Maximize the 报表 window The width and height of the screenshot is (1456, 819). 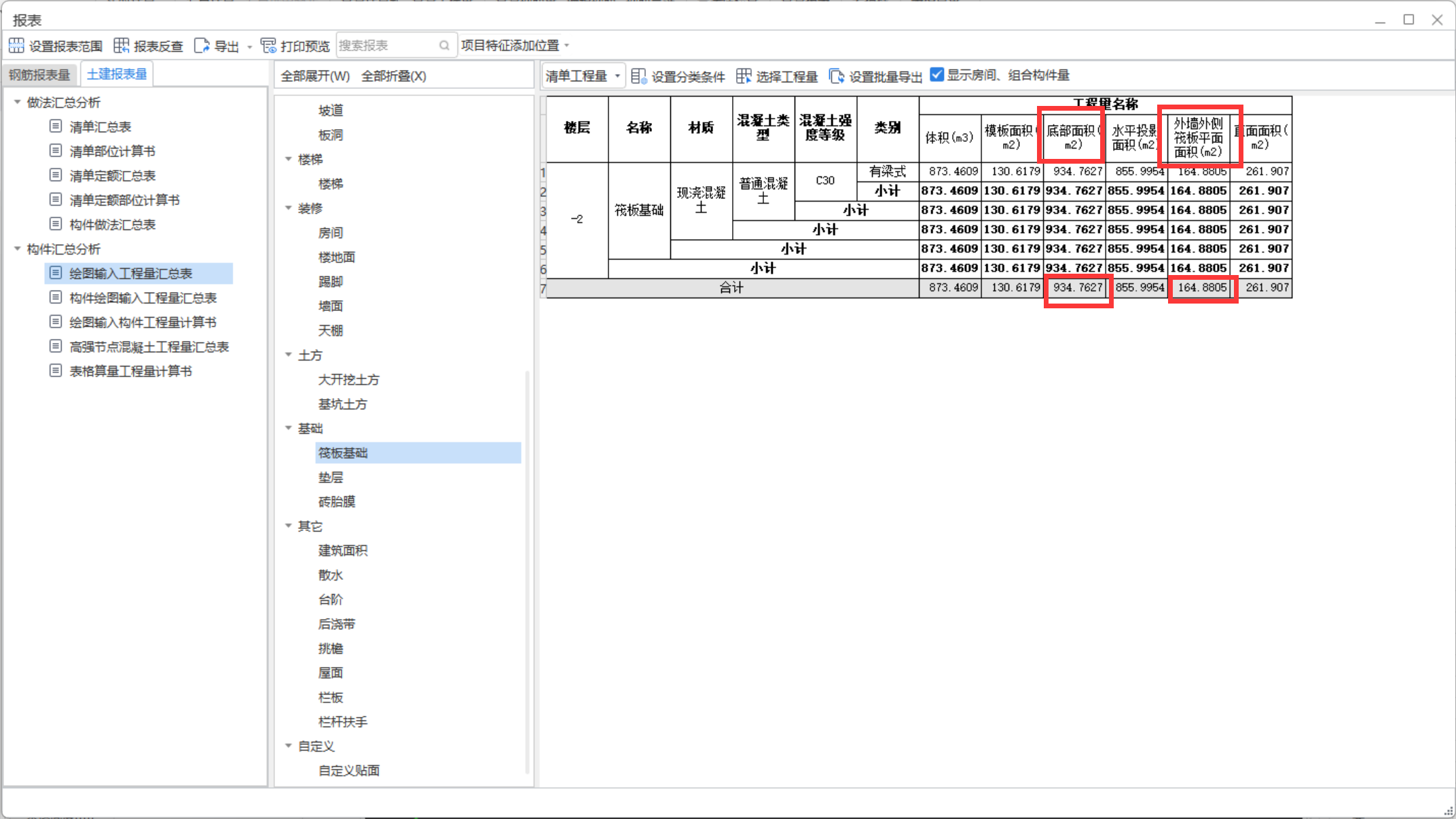[x=1408, y=20]
